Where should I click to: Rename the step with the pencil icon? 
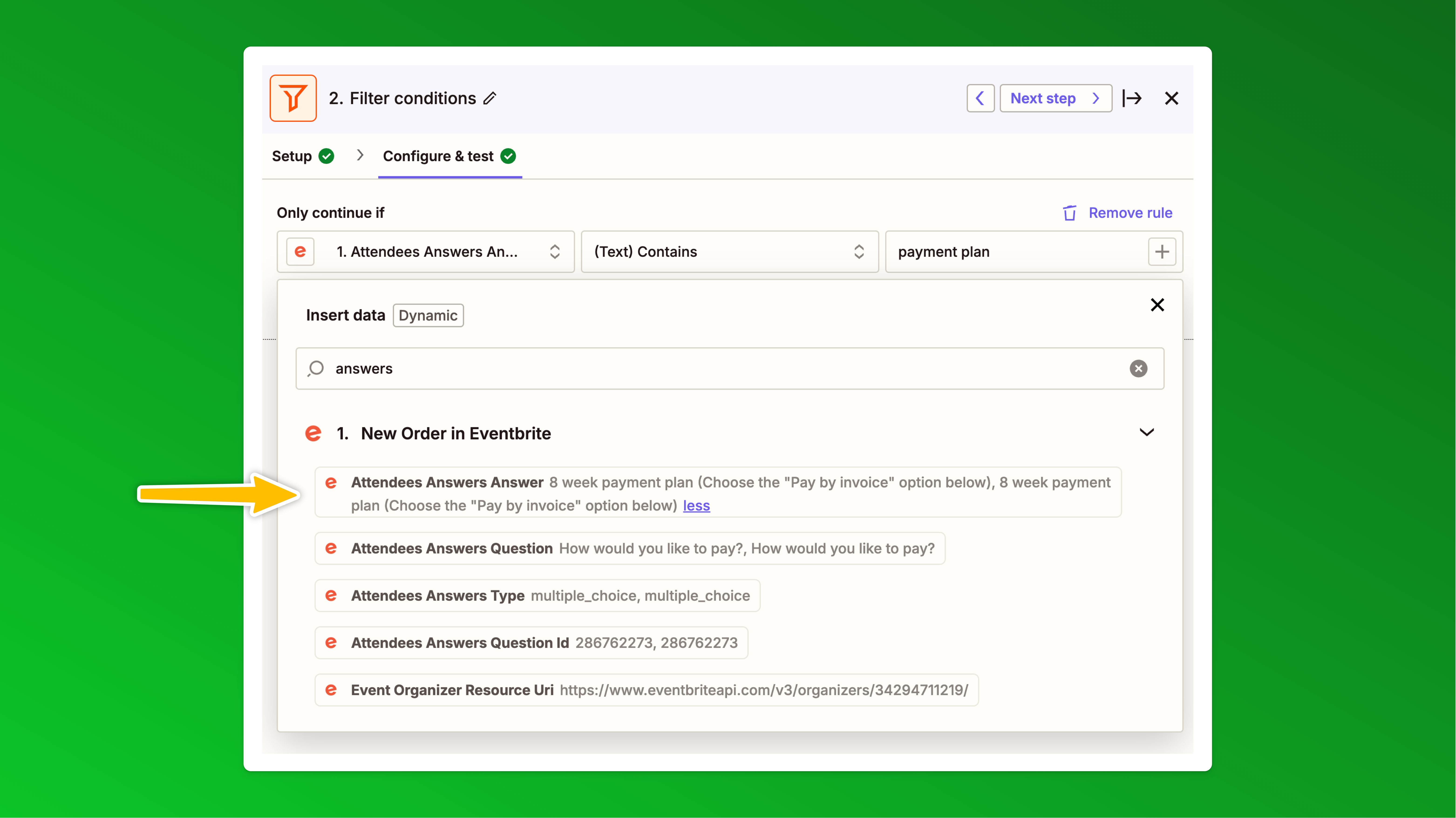490,98
